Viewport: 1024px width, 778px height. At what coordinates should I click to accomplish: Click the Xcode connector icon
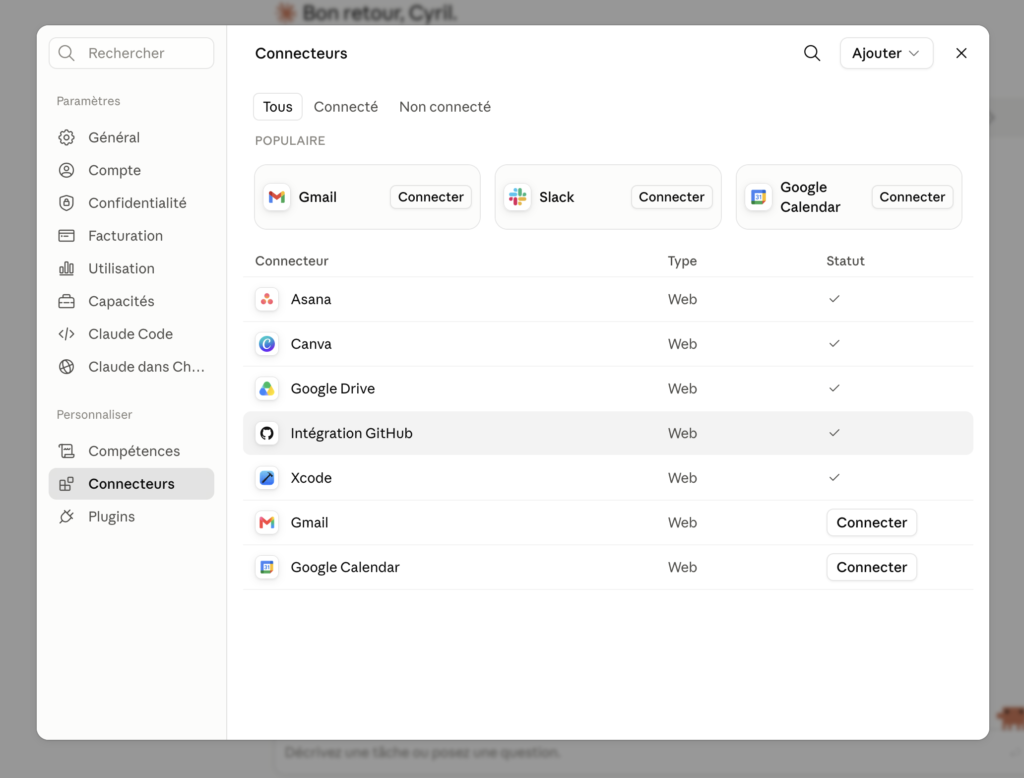[x=267, y=478]
